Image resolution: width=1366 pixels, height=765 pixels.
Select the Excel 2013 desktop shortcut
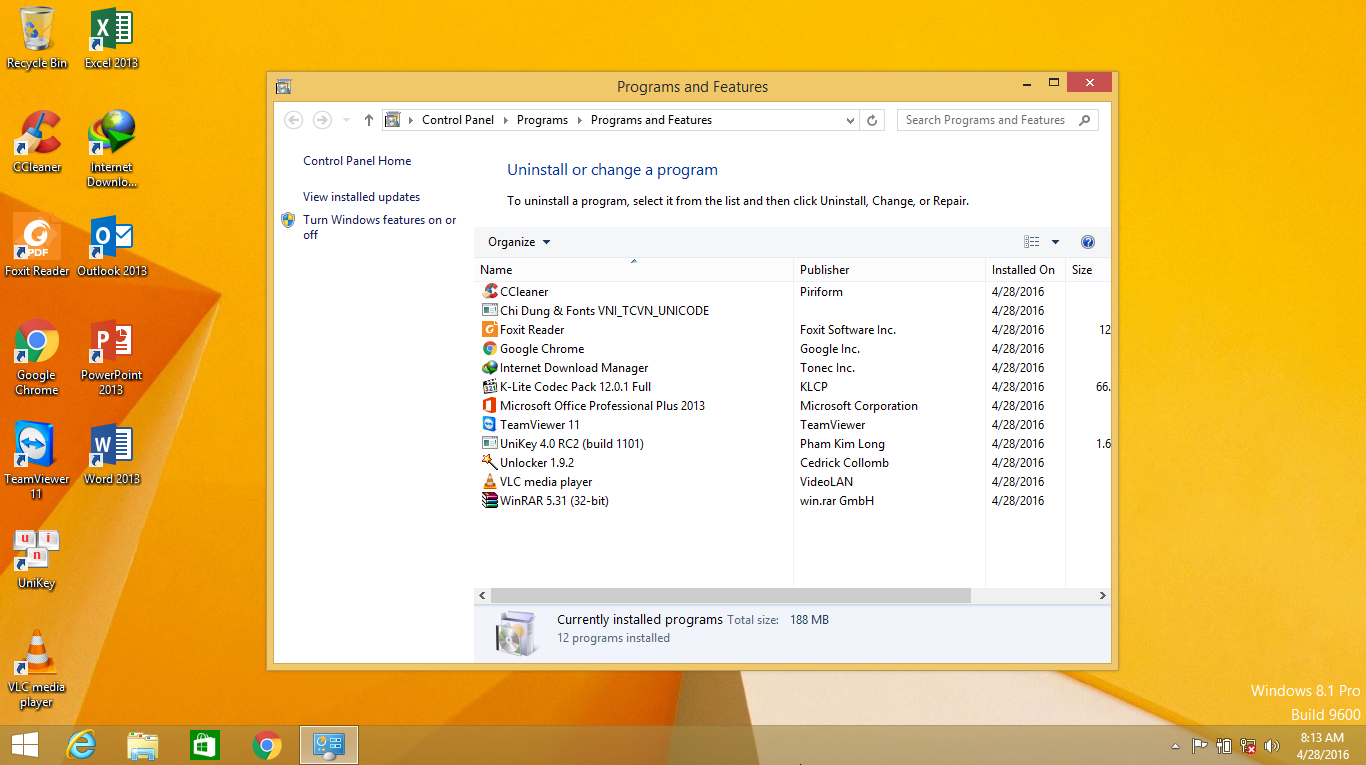pos(111,38)
